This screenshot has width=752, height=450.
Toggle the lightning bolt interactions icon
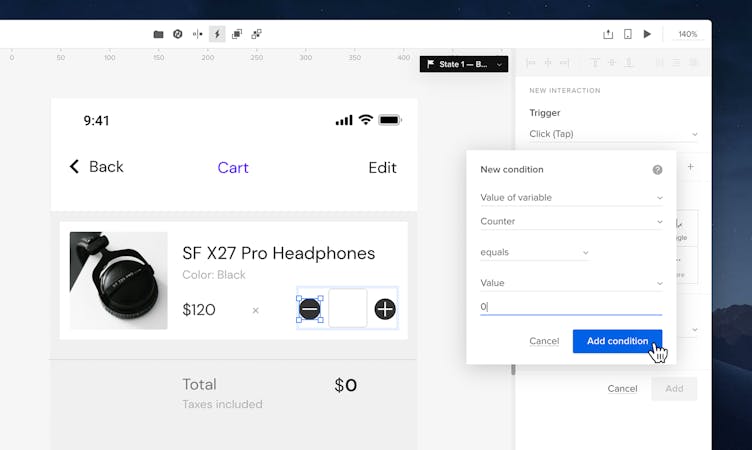coord(217,34)
